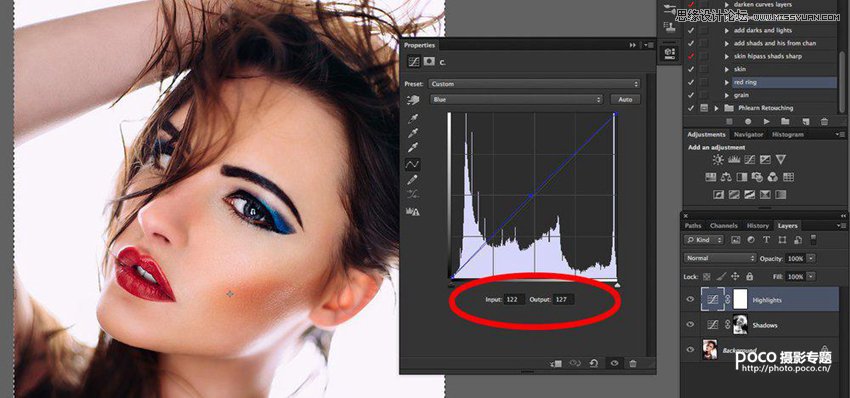Click the histogram clipping warning icon
Screen dimensions: 850x398
pos(413,211)
